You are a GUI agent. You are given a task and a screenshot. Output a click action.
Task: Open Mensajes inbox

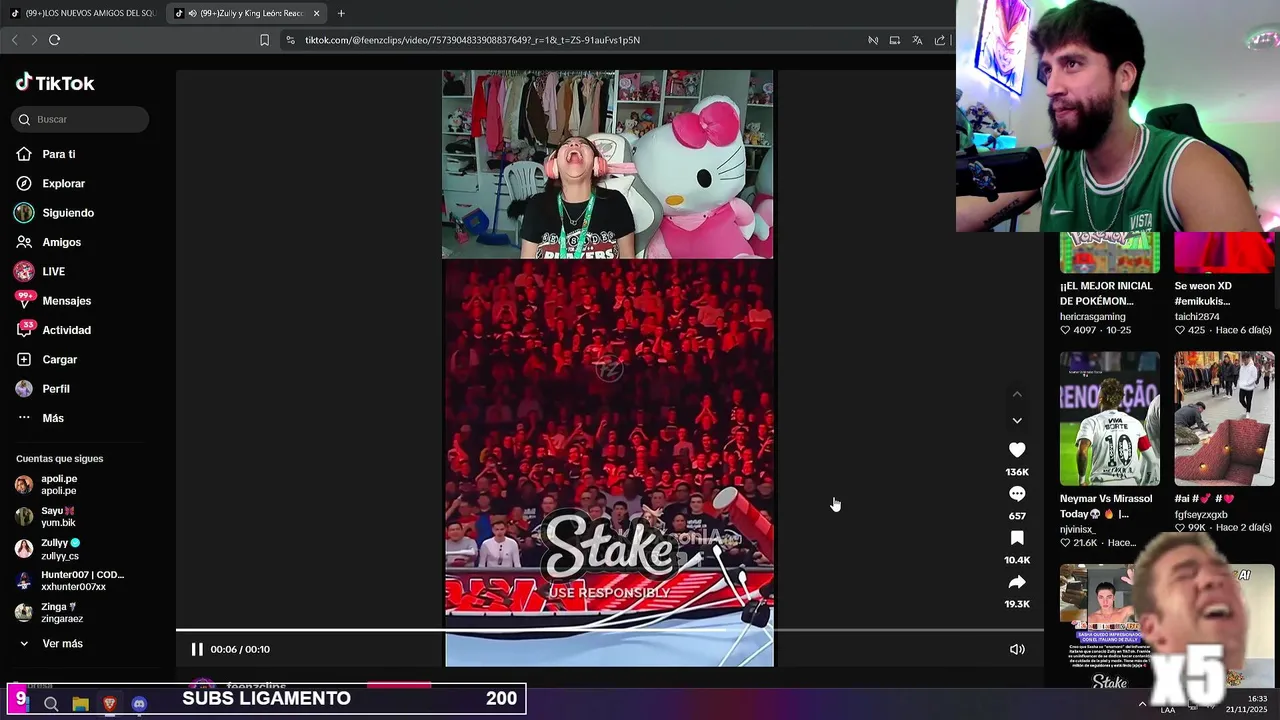(66, 301)
